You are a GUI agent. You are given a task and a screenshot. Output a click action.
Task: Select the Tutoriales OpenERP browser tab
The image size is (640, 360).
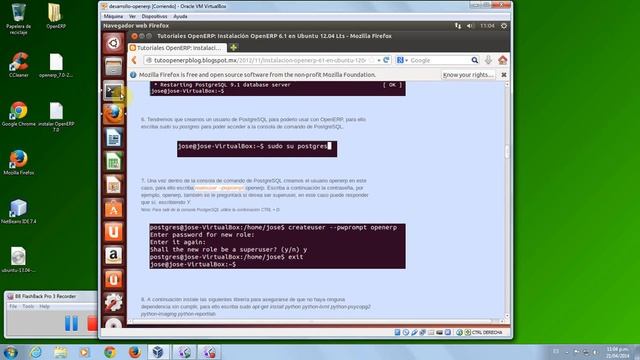click(x=177, y=48)
